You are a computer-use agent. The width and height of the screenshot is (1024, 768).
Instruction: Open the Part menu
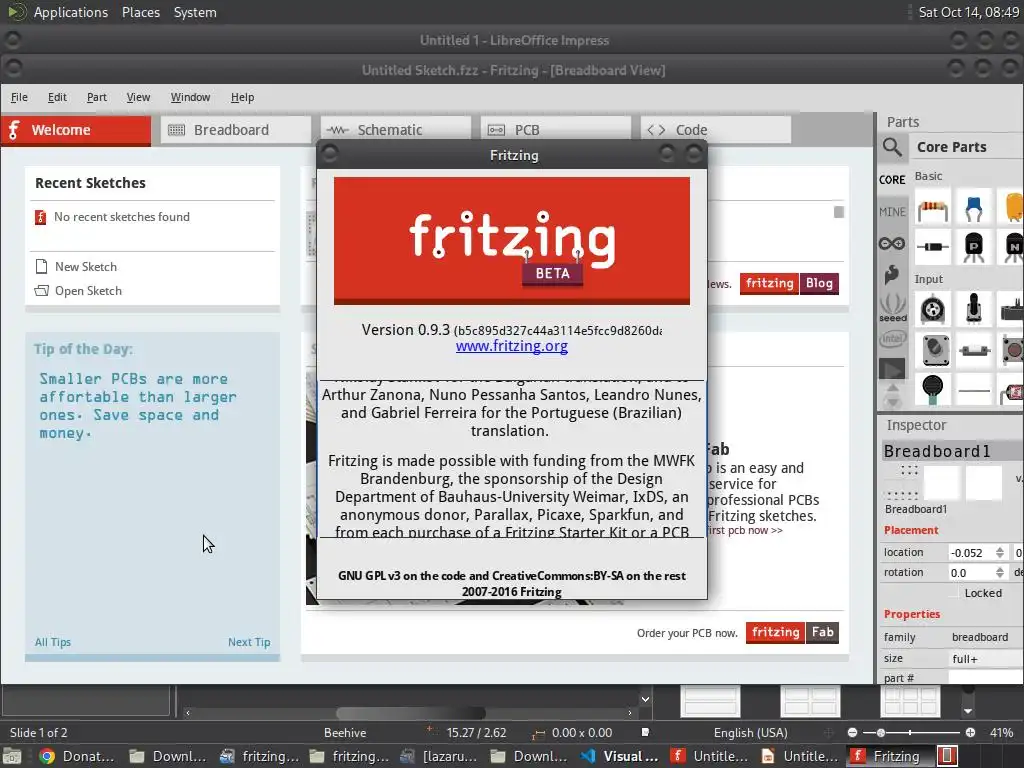[x=97, y=97]
